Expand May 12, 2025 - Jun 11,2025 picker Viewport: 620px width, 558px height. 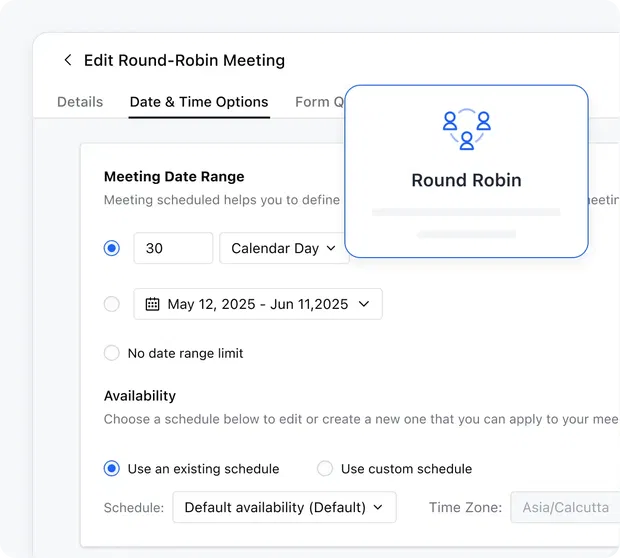[x=258, y=304]
